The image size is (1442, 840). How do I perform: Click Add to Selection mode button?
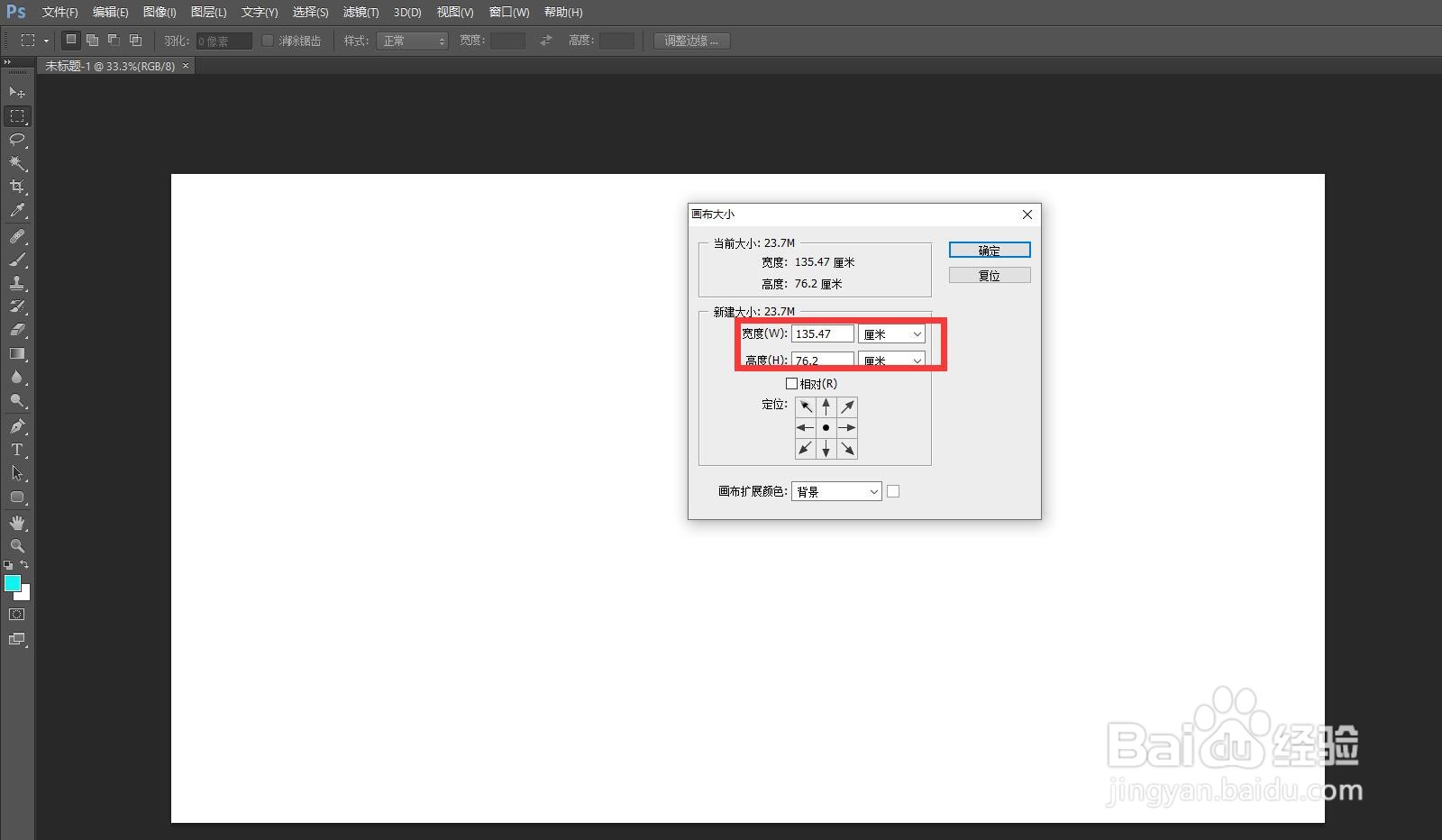(x=92, y=40)
